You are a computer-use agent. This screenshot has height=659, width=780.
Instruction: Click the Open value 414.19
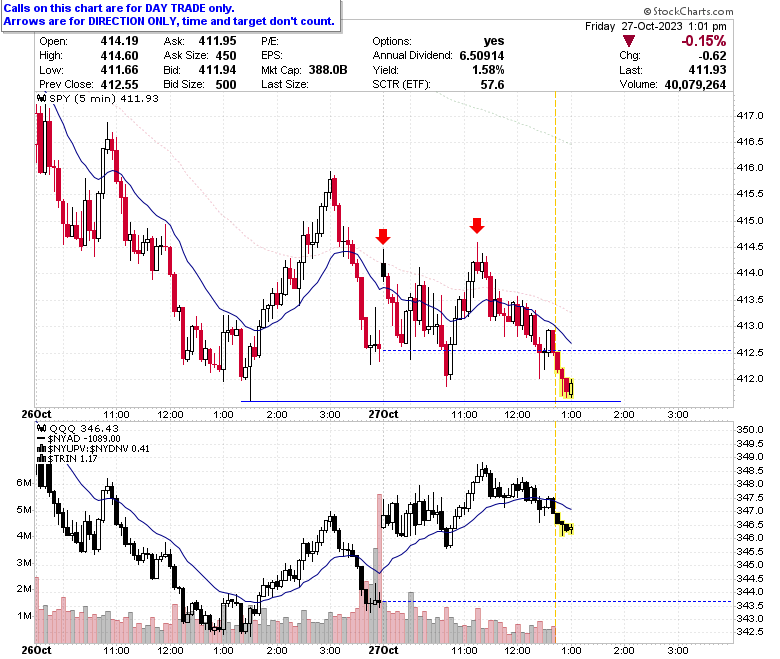click(119, 41)
